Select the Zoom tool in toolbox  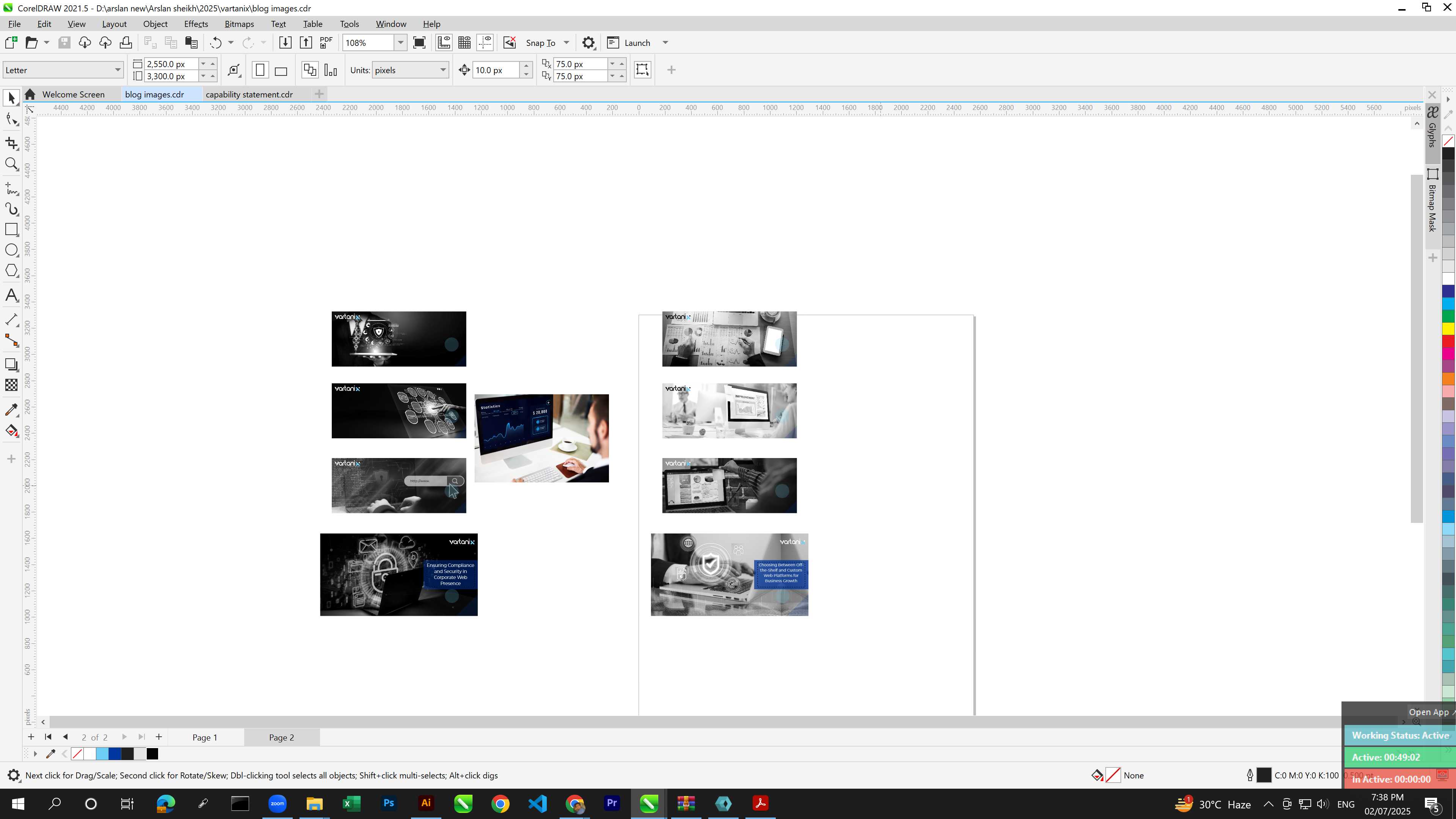[11, 164]
